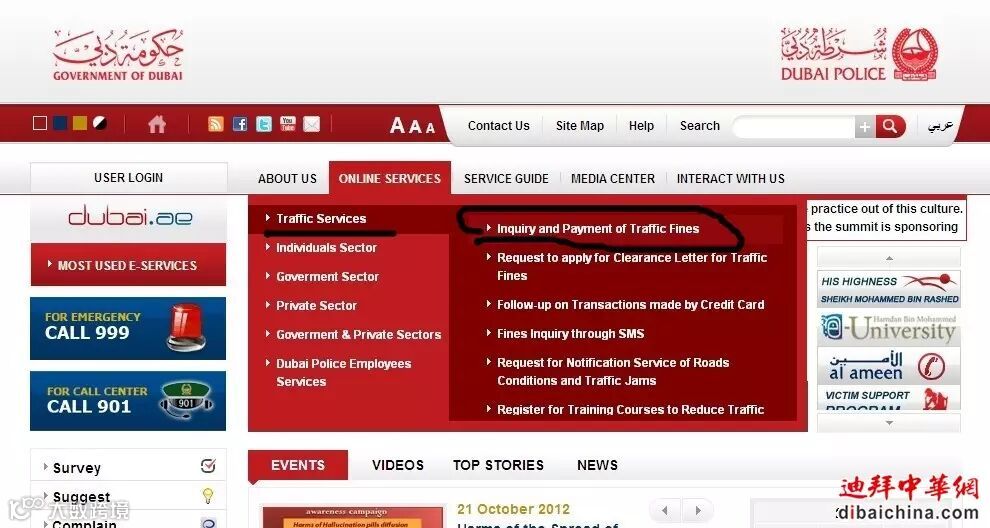Expand the Traffic Services submenu
This screenshot has height=528, width=990.
point(321,219)
